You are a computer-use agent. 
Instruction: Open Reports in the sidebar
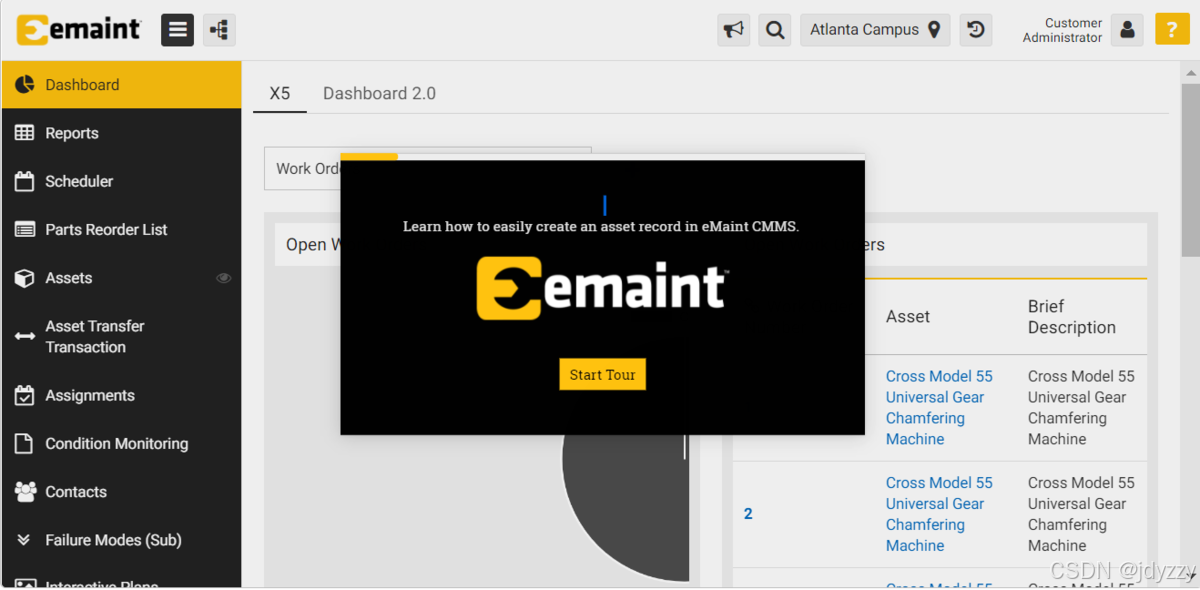[121, 133]
